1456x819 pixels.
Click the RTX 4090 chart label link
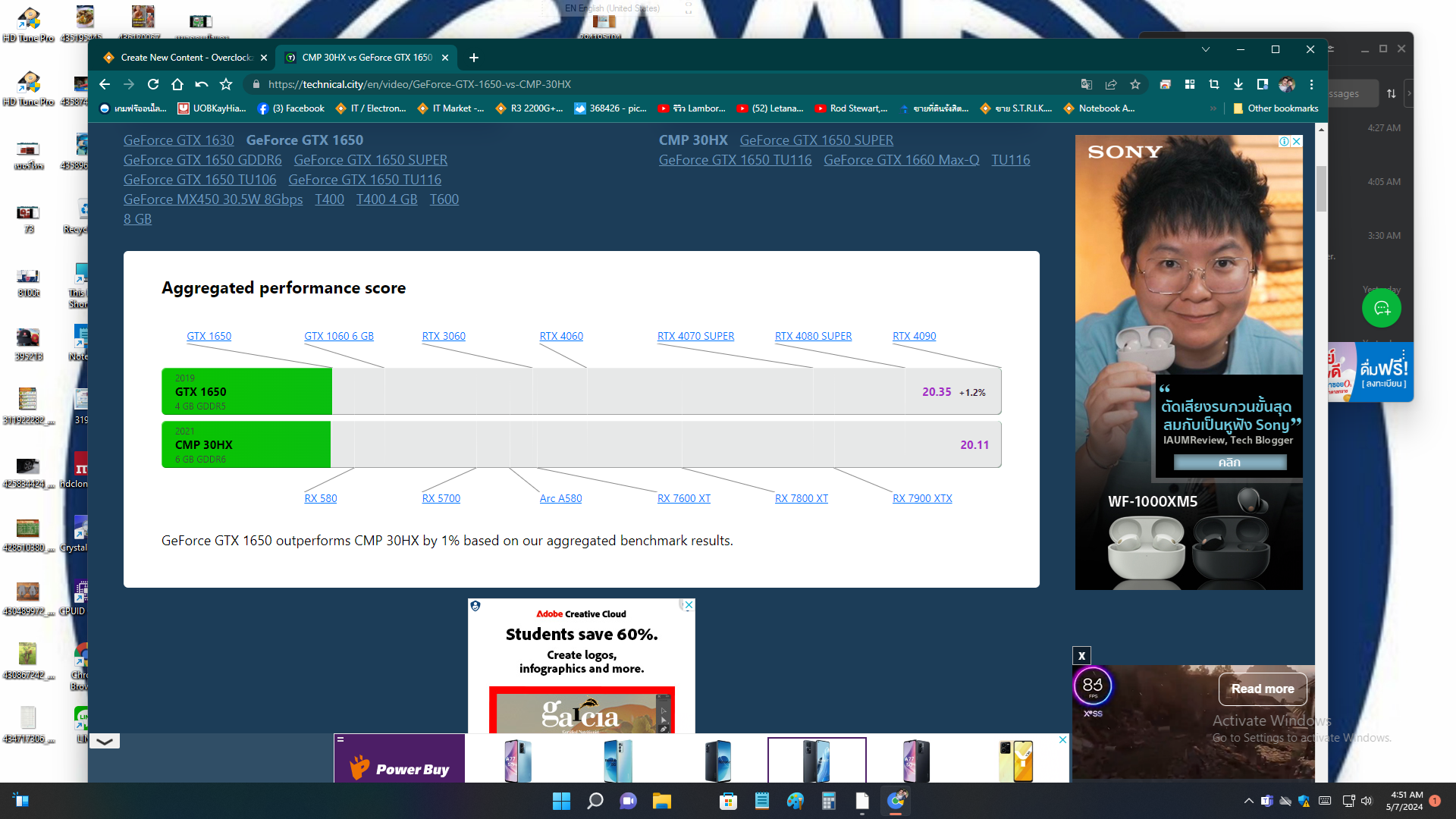point(914,336)
